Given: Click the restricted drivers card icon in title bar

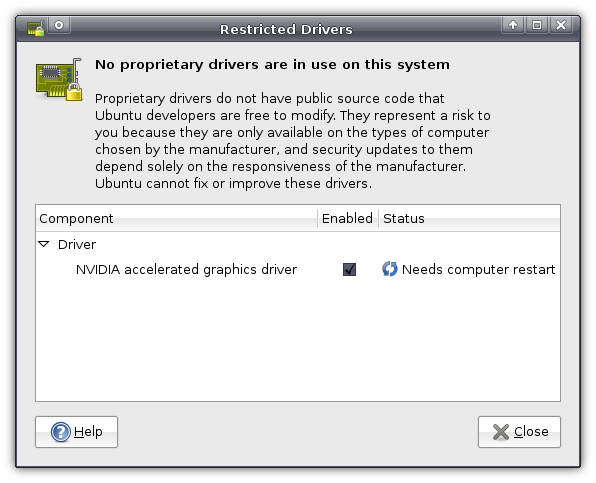Looking at the screenshot, I should click(36, 29).
